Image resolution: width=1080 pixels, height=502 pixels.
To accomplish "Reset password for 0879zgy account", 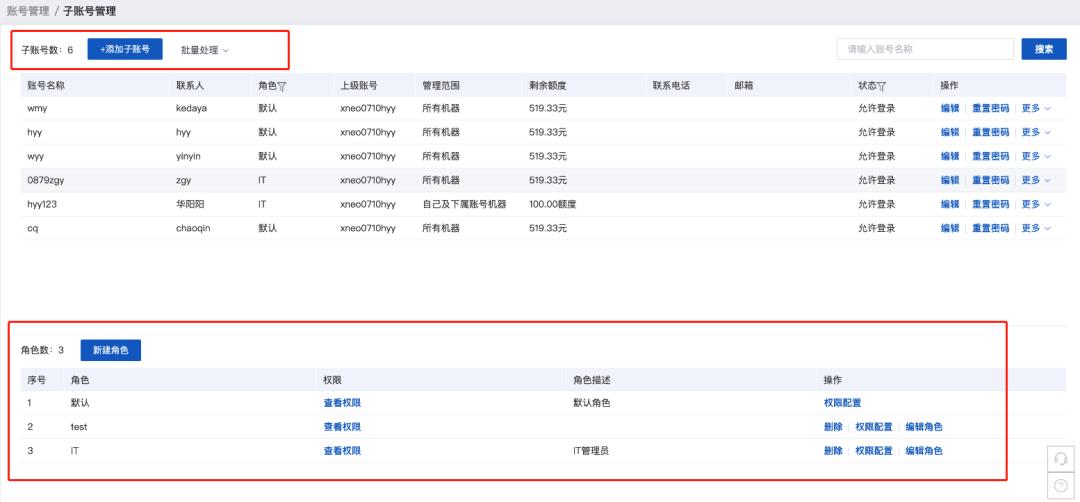I will pyautogui.click(x=990, y=180).
